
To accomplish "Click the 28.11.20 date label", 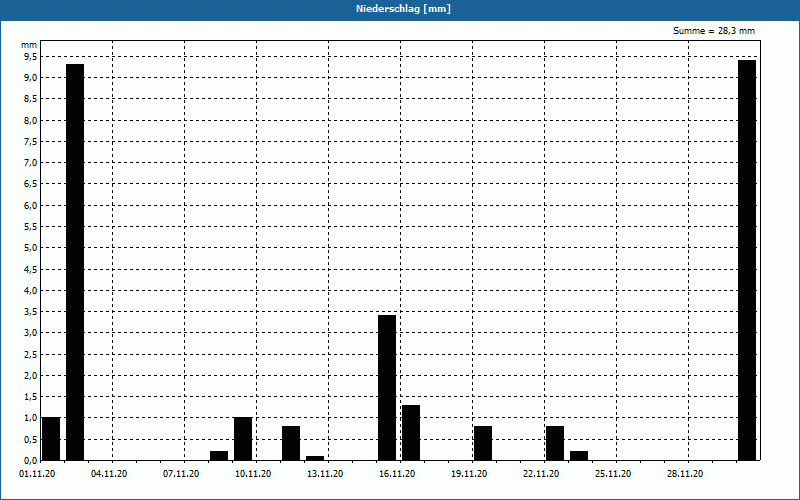I will pyautogui.click(x=685, y=474).
